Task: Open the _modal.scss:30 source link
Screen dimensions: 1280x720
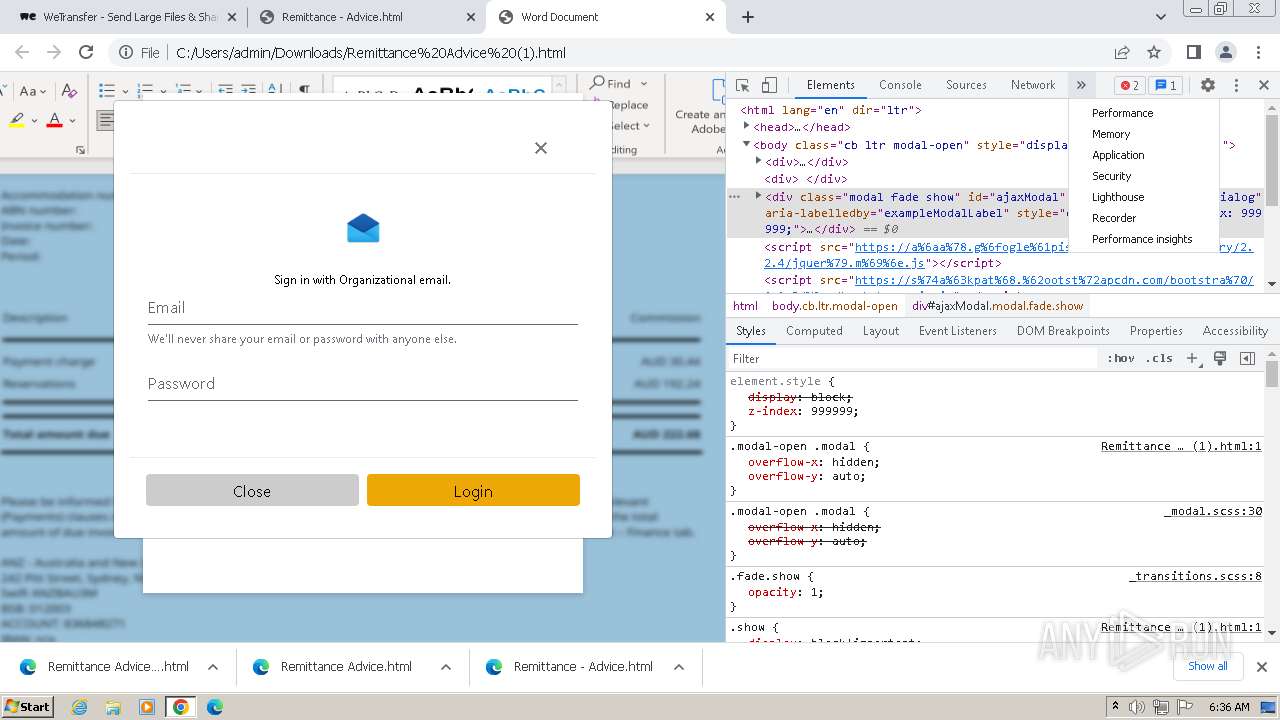Action: click(x=1213, y=511)
